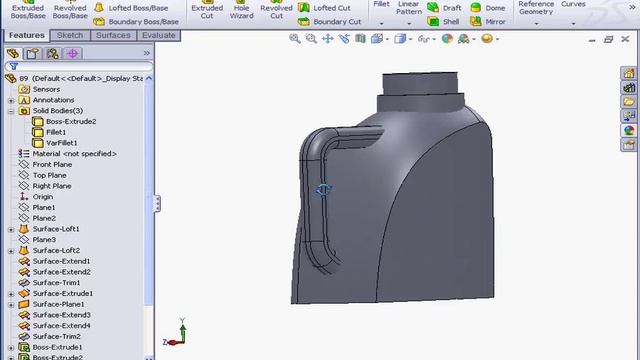Open the Fillet dropdown arrow
640x360 pixels.
pos(381,24)
